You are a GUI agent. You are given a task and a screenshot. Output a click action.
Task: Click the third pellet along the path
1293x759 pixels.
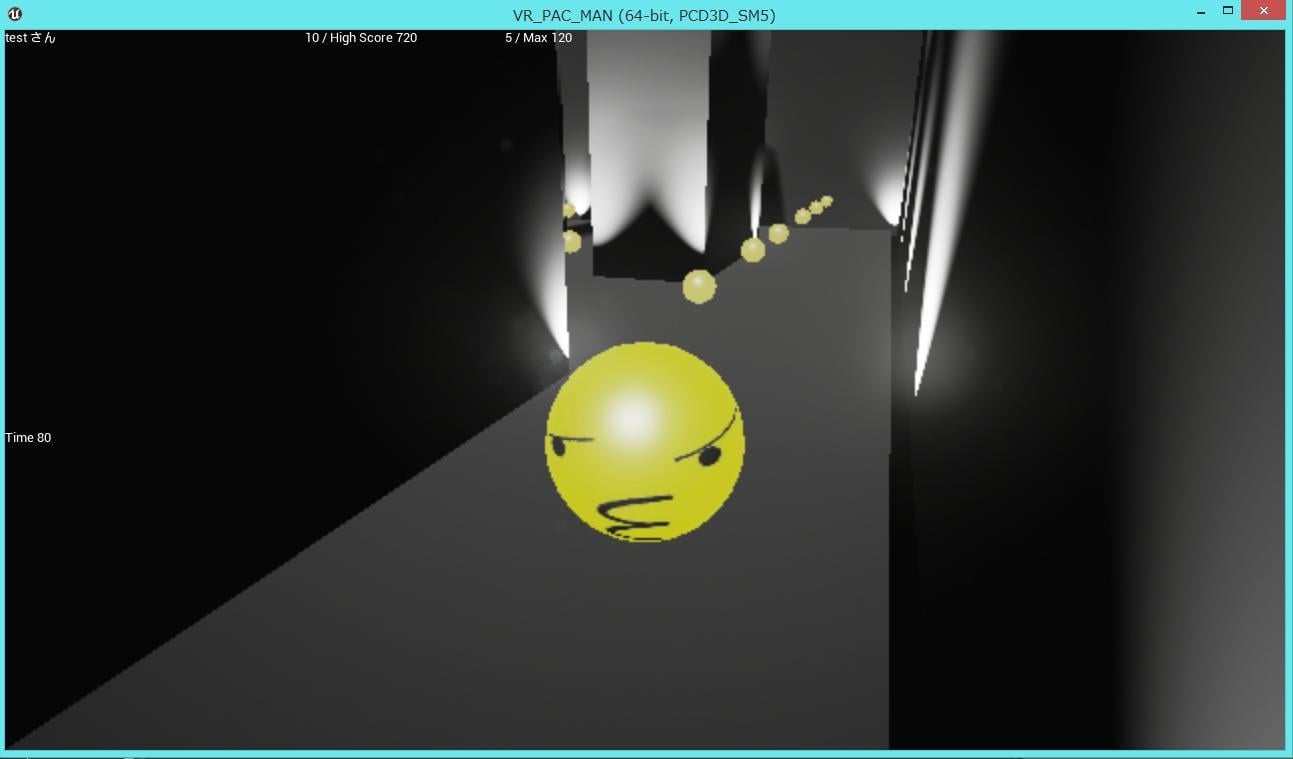[x=778, y=234]
